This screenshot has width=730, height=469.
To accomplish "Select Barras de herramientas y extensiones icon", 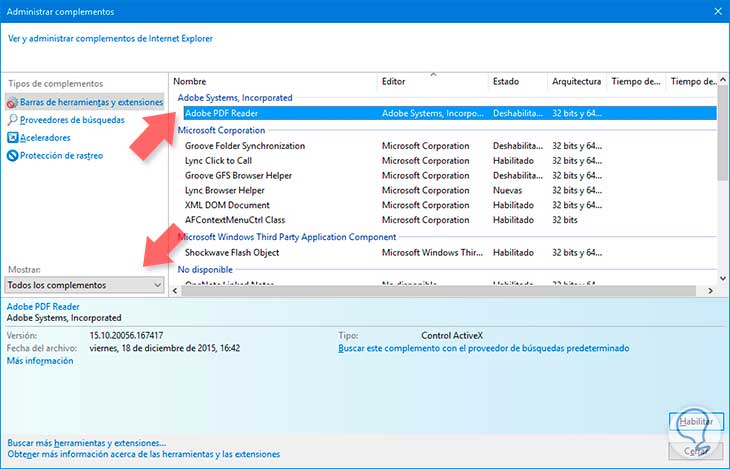I will [x=12, y=102].
